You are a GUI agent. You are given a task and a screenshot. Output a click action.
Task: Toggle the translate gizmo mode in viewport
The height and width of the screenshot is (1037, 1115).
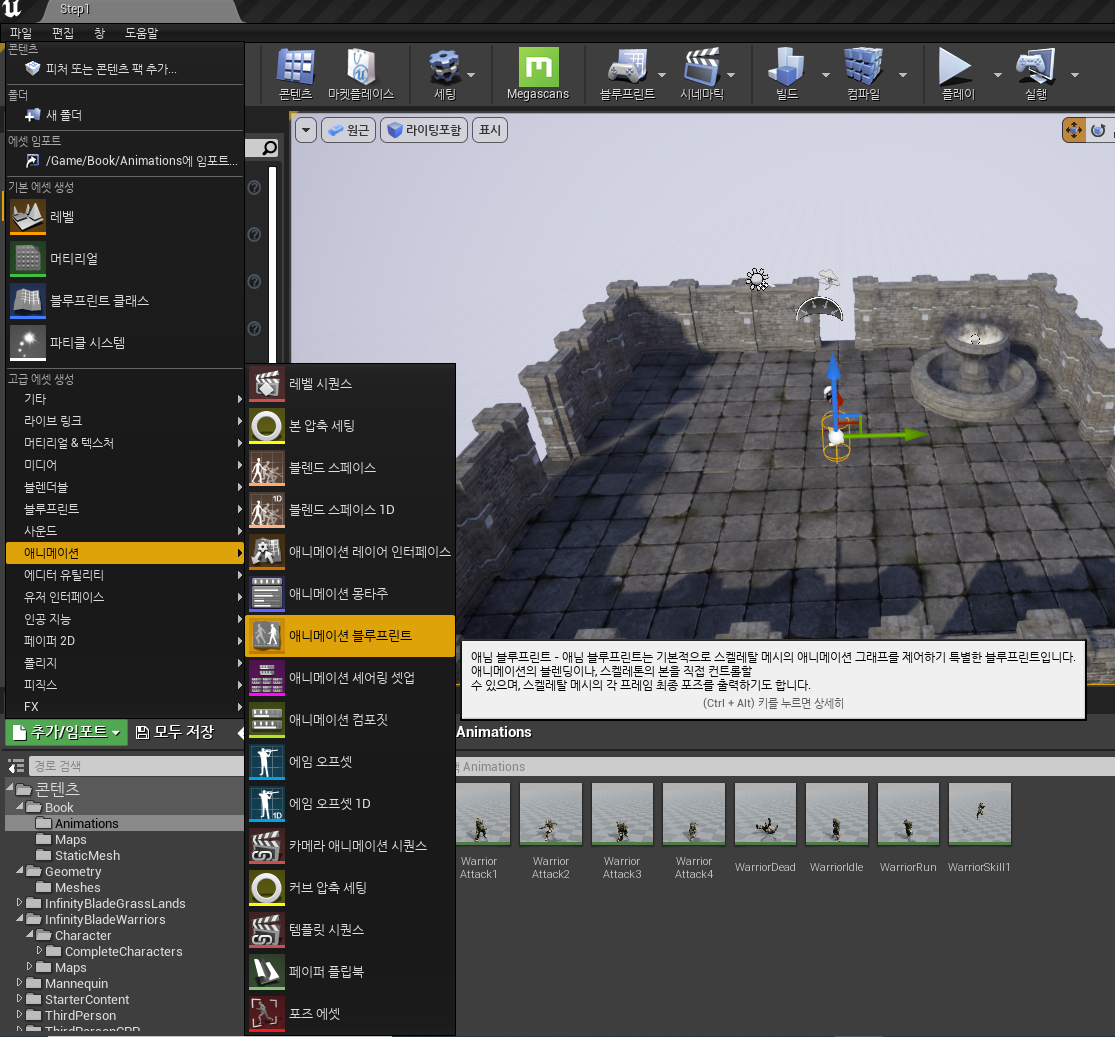tap(1074, 130)
